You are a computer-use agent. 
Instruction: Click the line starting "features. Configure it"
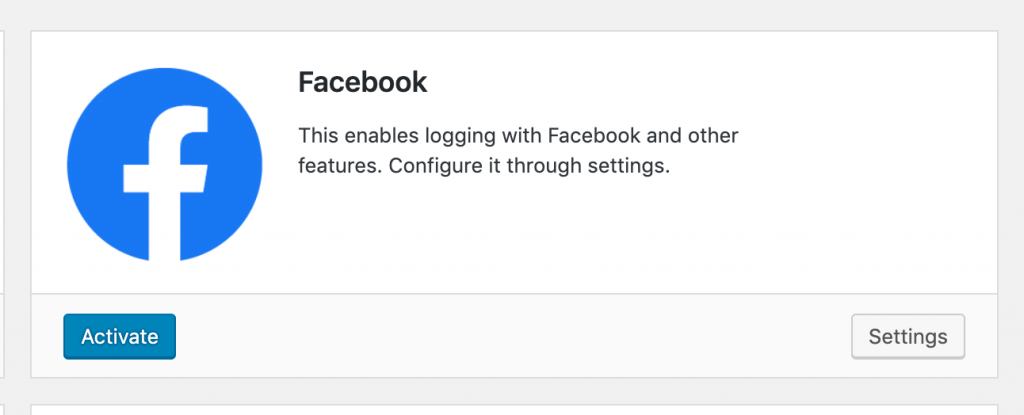coord(484,166)
